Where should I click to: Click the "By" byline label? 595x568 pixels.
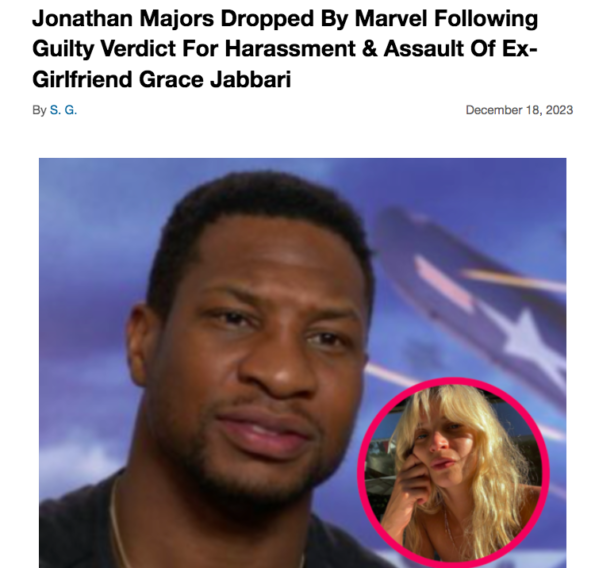tap(39, 110)
